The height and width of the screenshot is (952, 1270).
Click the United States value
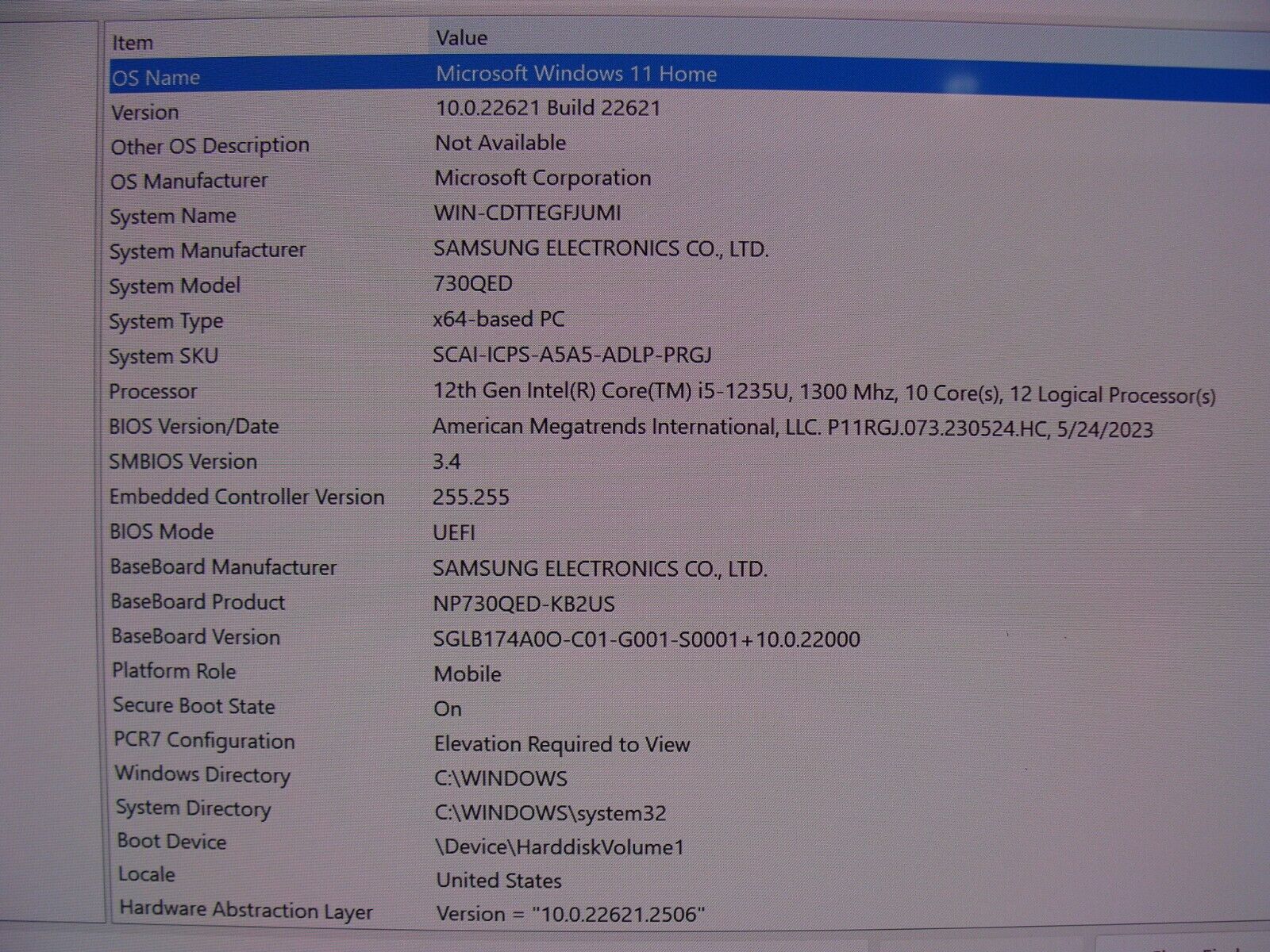[x=499, y=881]
